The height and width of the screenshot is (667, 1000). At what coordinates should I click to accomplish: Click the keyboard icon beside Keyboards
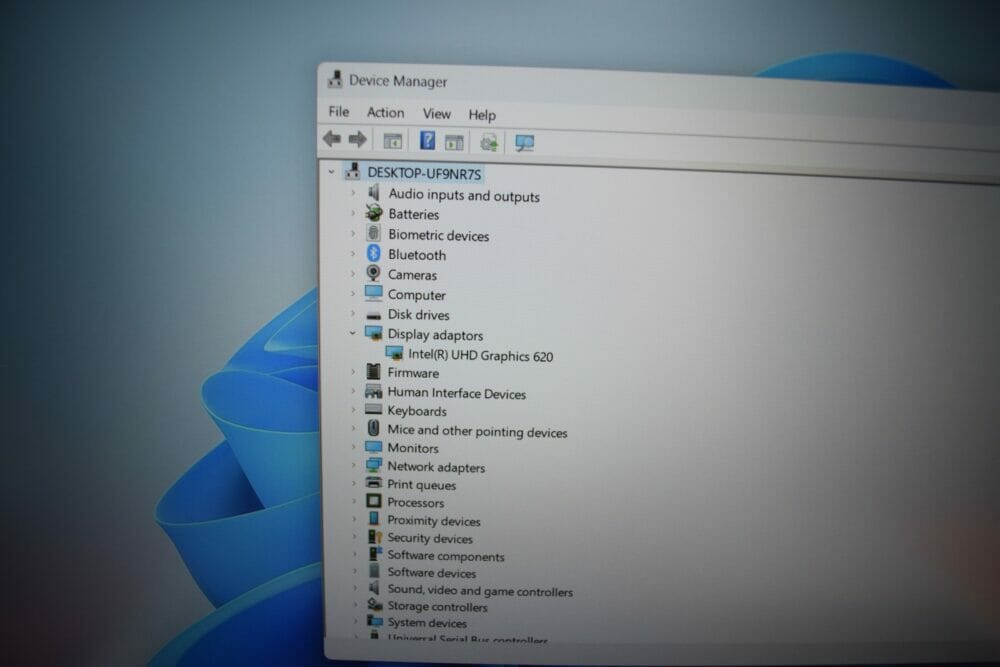374,409
